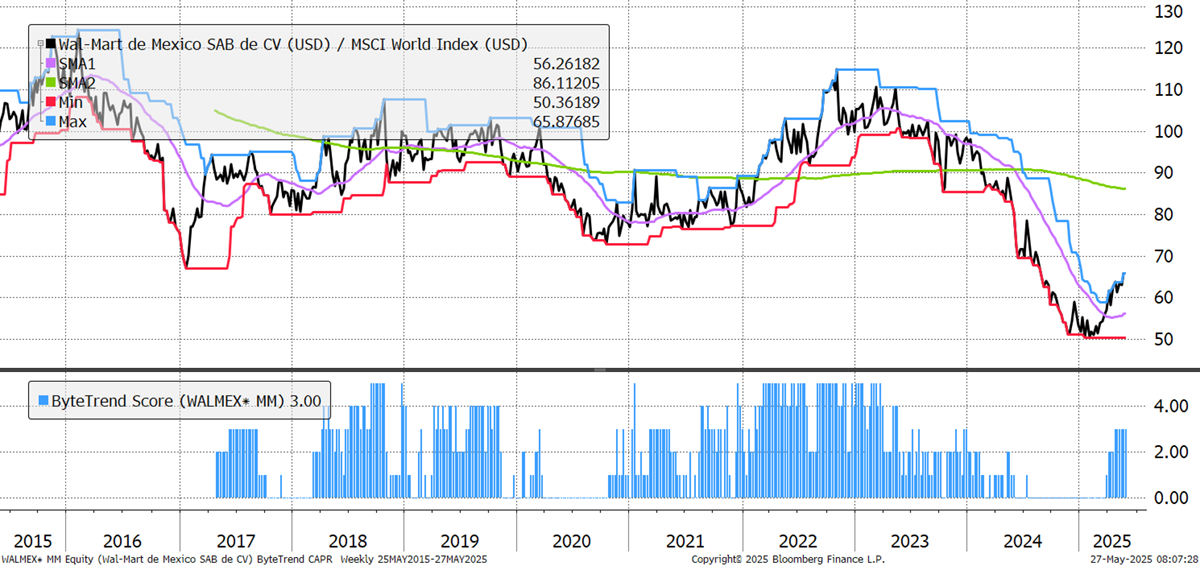Click the 70 price axis label
Viewport: 1200px width, 566px height.
tap(1166, 256)
